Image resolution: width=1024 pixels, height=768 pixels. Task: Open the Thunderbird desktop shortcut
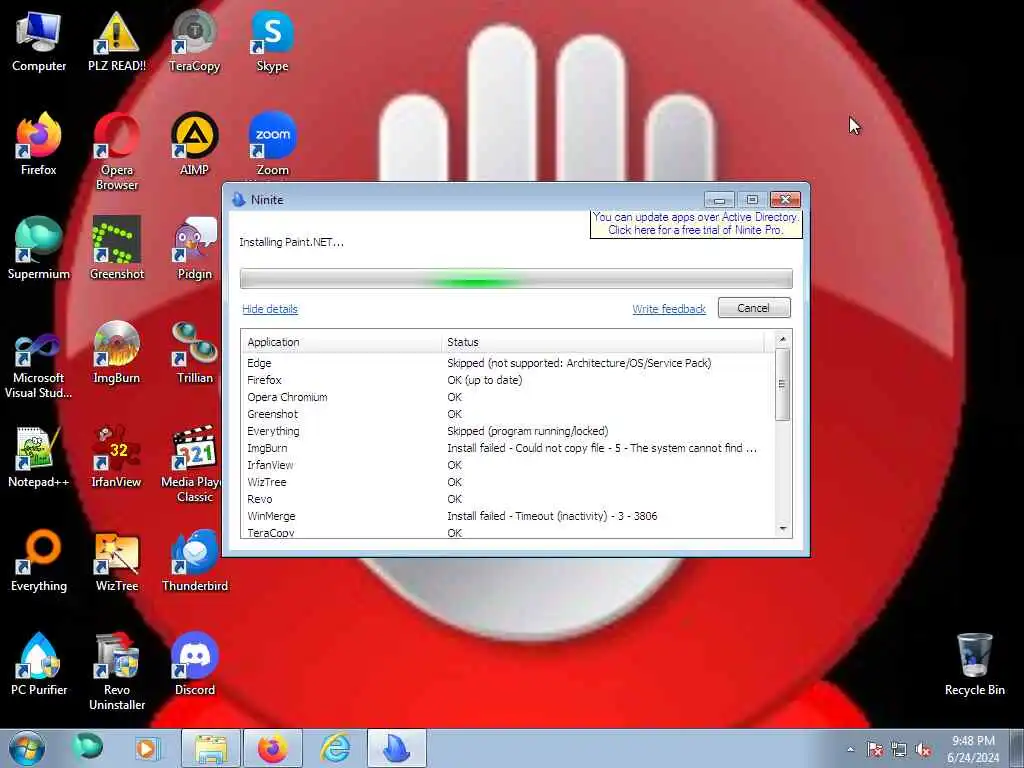pos(194,560)
